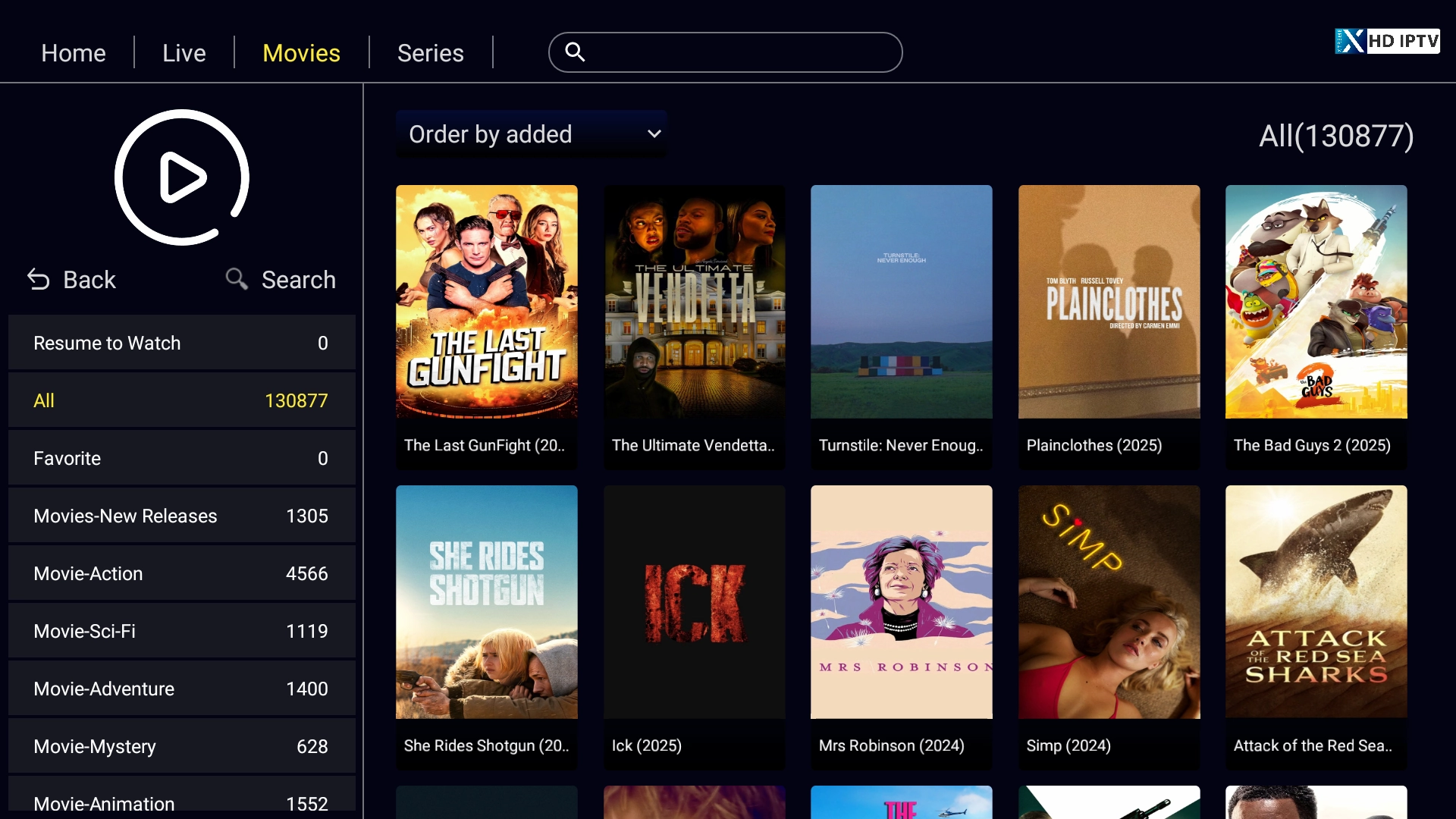Click the title 'Turnstile: Never Enoug..'
Image resolution: width=1456 pixels, height=819 pixels.
click(901, 445)
